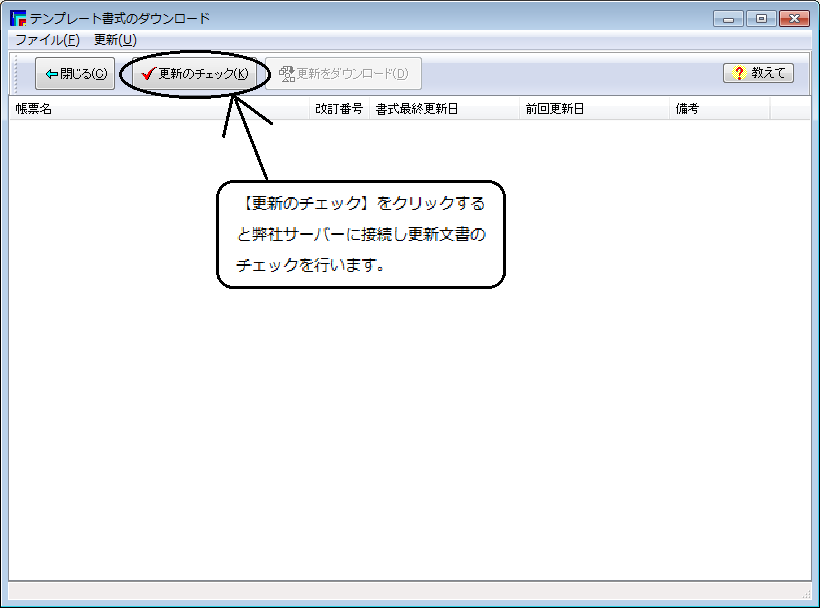
Task: Select the 書式最終更新日 column header
Action: coord(444,109)
